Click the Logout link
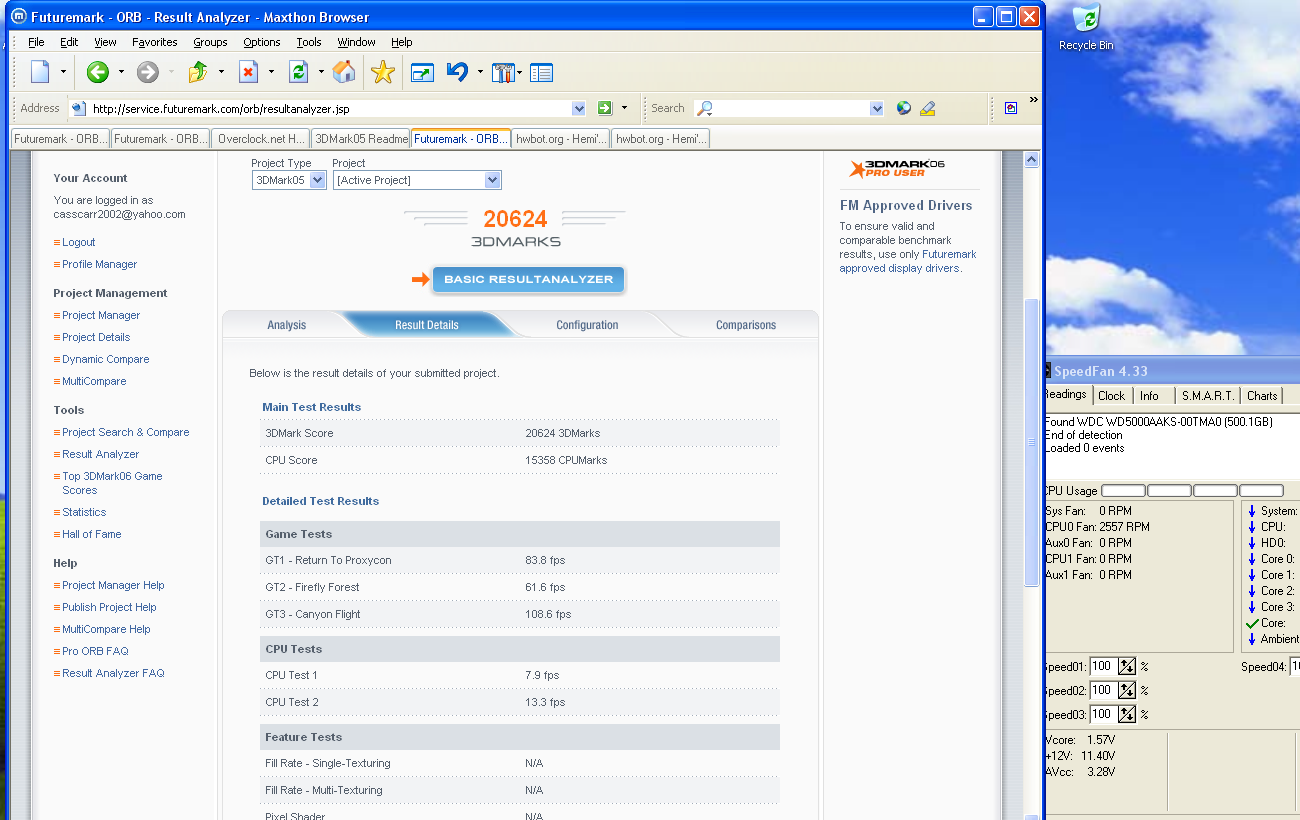Viewport: 1300px width, 820px height. (79, 242)
